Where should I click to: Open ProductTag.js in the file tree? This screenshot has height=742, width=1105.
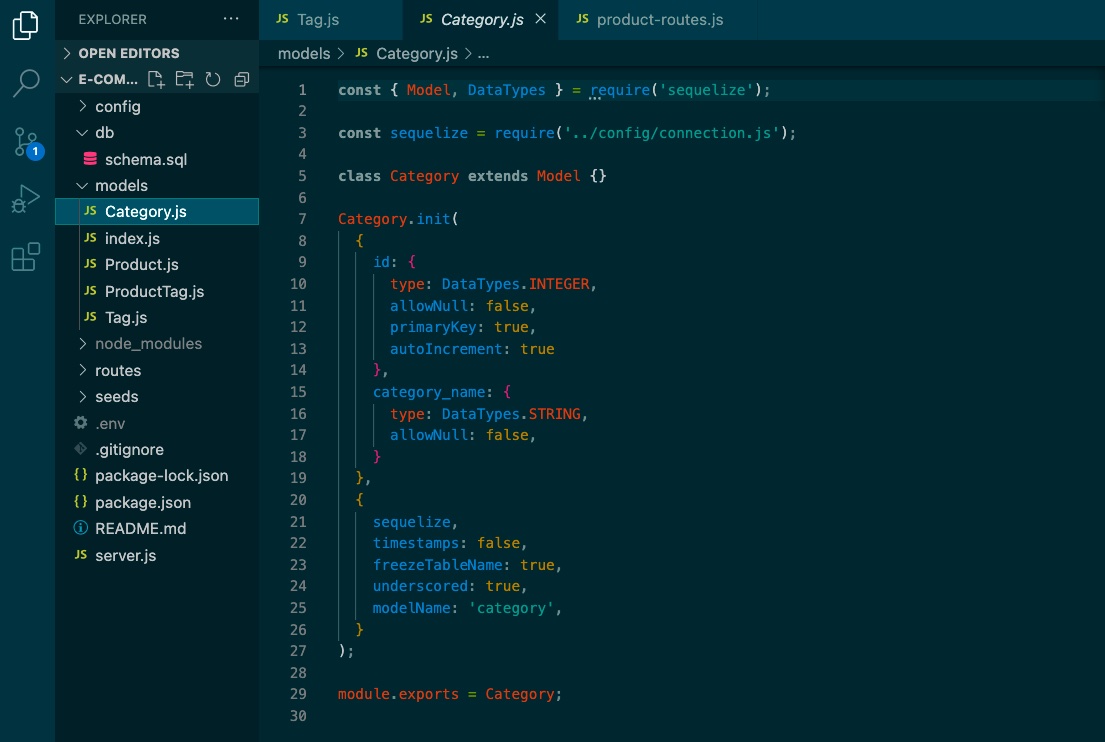[x=157, y=291]
